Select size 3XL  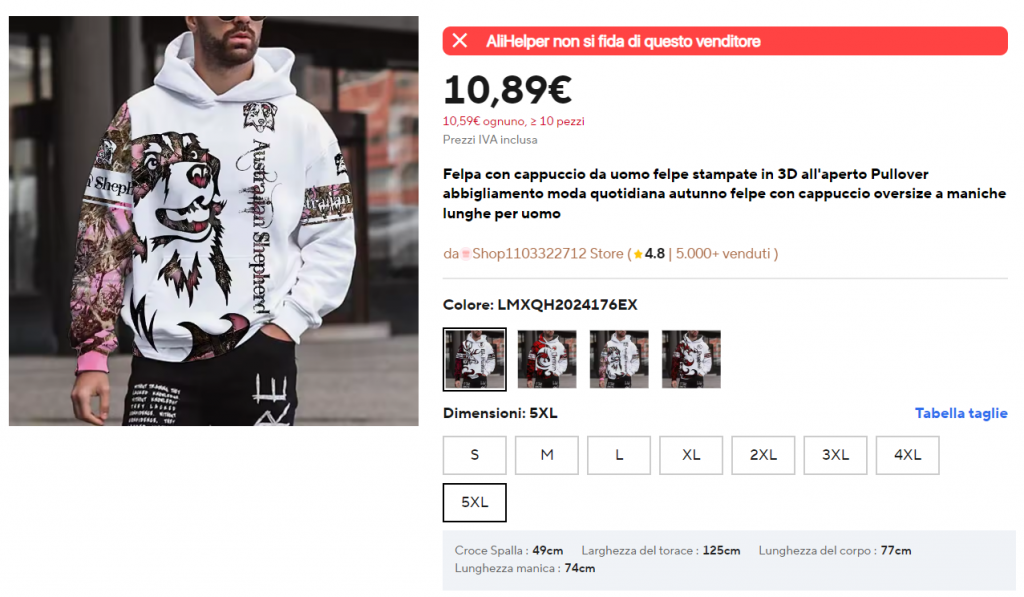click(x=835, y=455)
